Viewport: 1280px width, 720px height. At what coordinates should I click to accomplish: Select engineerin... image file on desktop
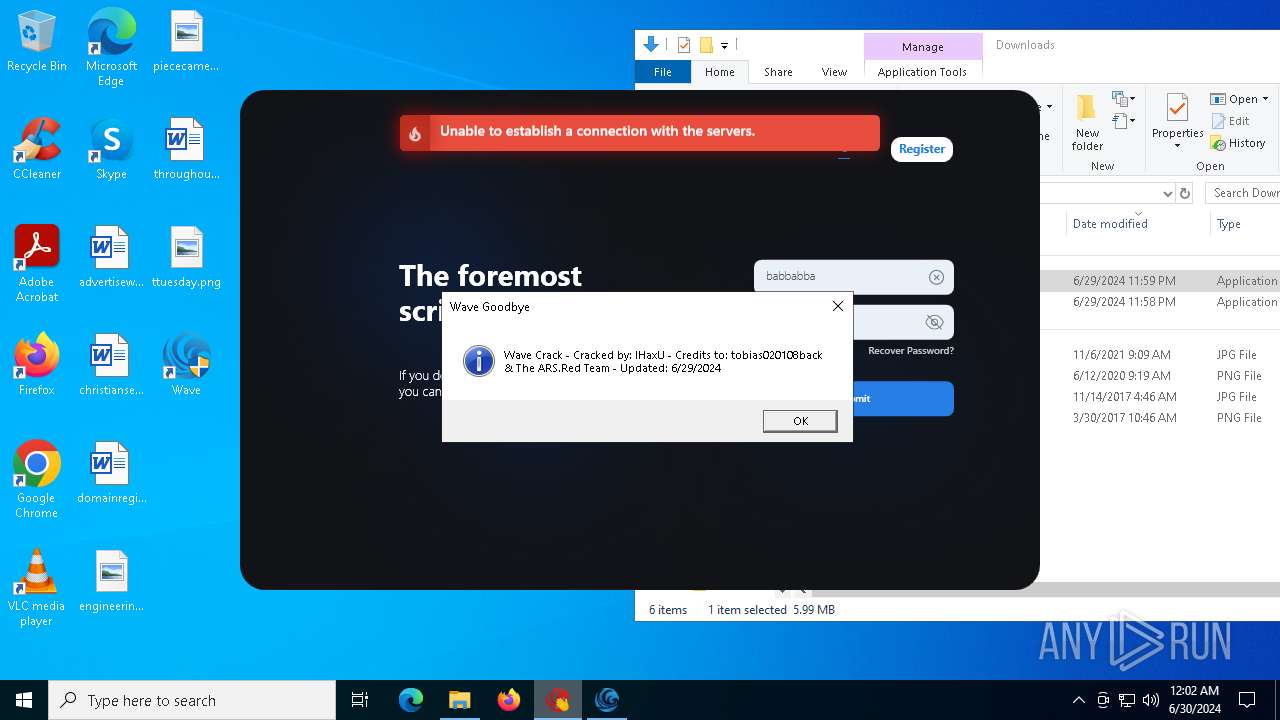coord(111,581)
